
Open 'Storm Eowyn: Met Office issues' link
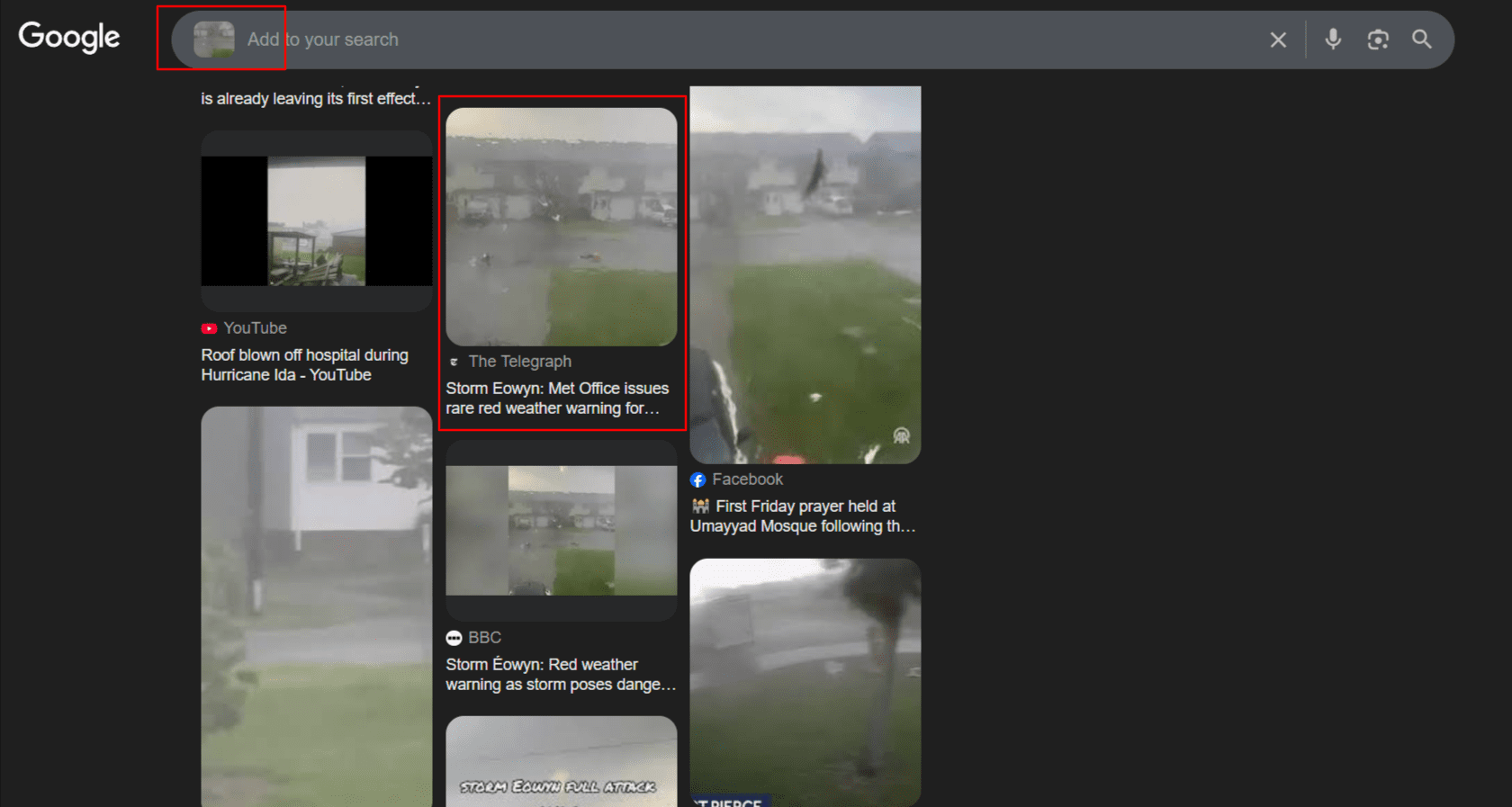[x=557, y=399]
